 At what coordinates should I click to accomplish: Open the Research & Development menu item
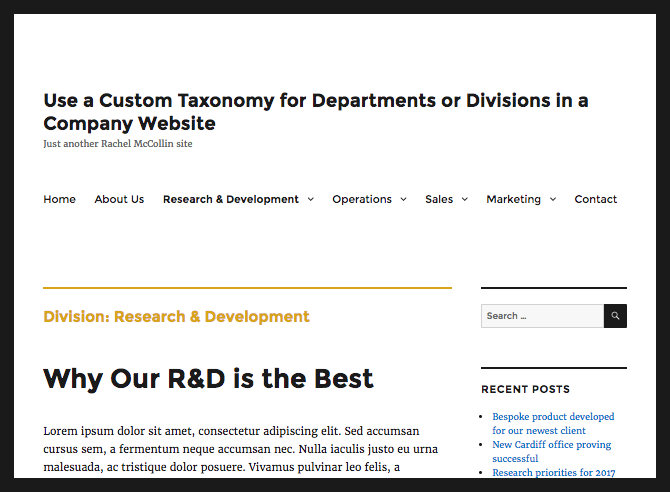pos(231,199)
